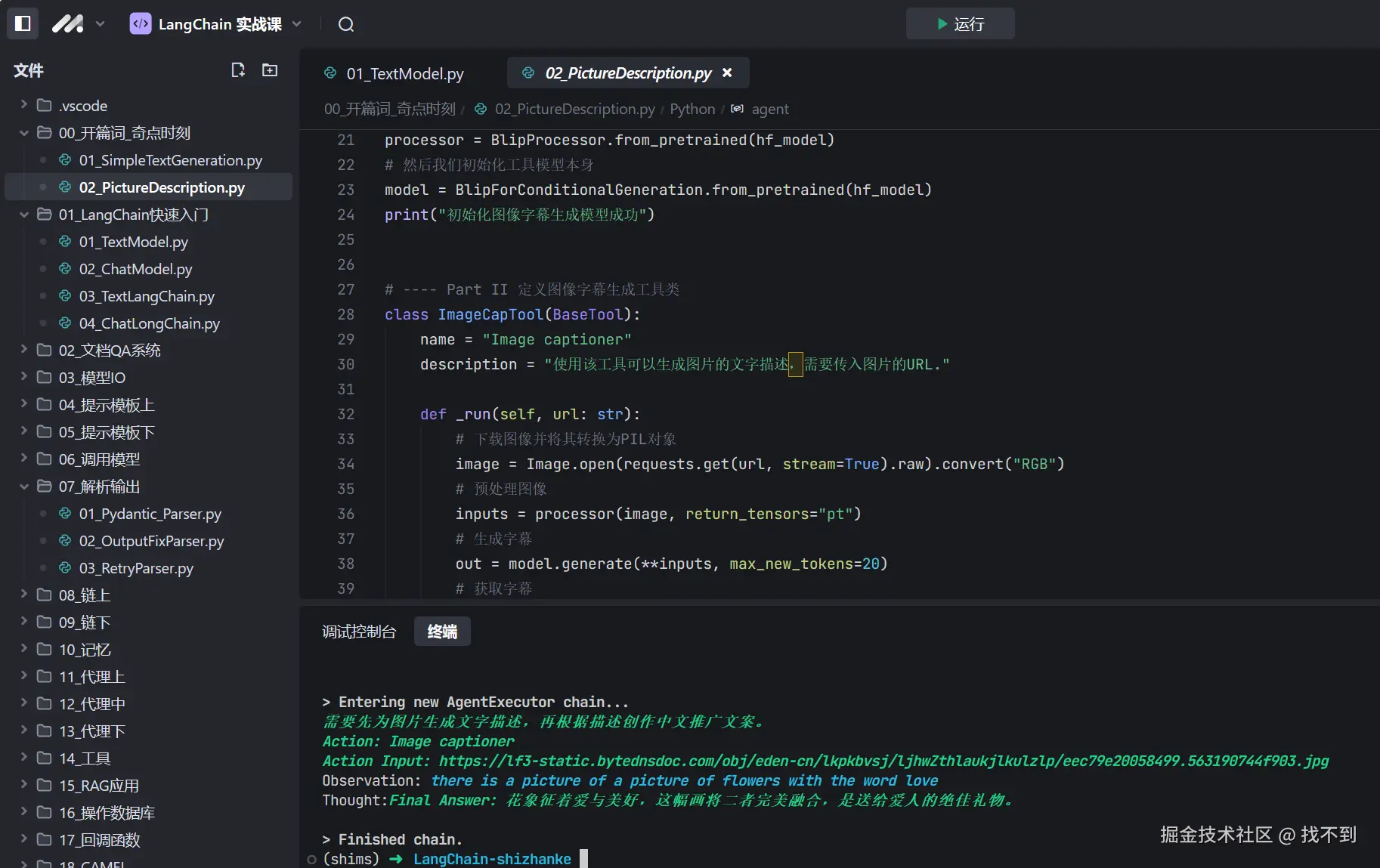
Task: Click the new folder icon
Action: pyautogui.click(x=270, y=70)
